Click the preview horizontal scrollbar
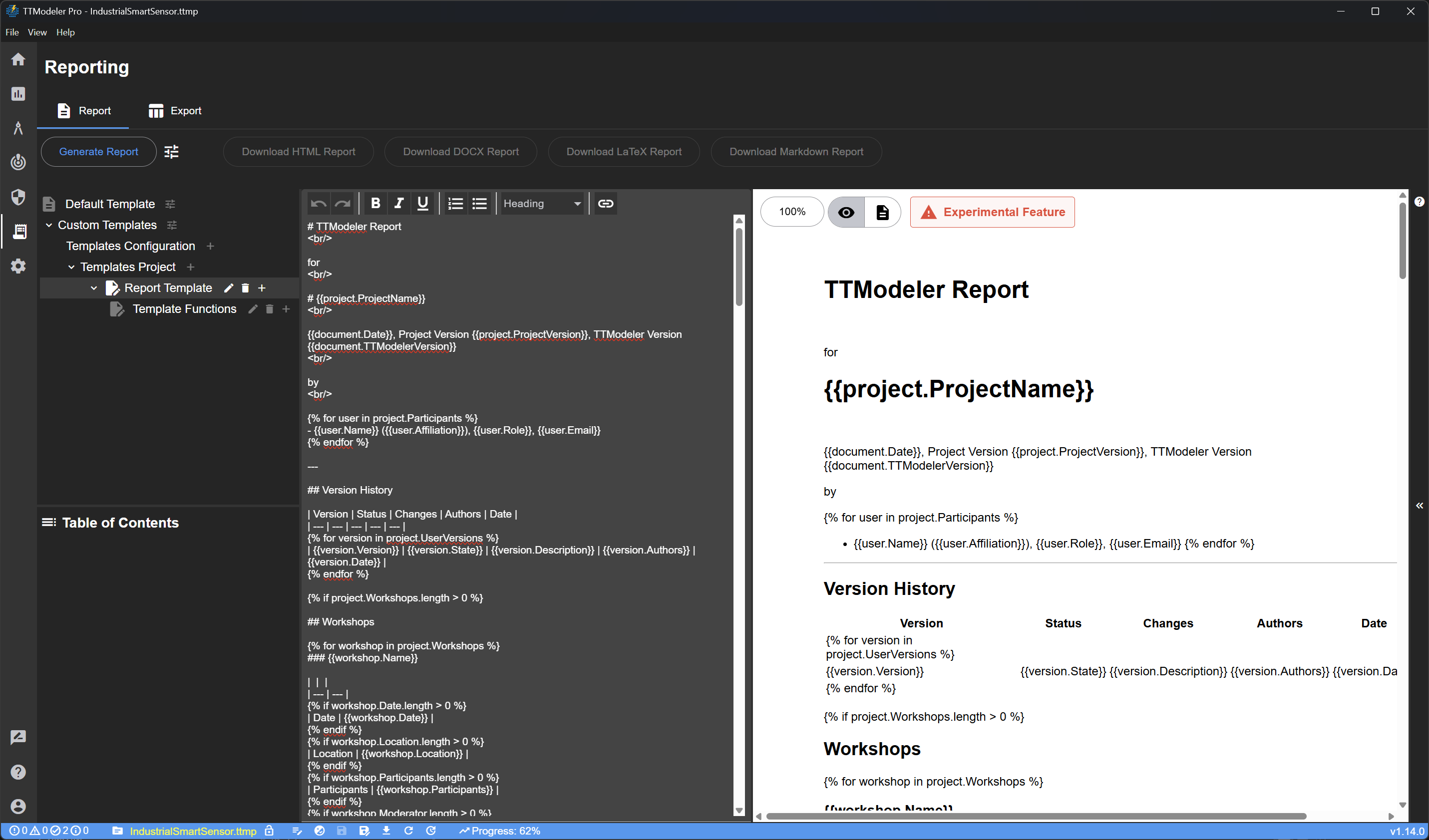Image resolution: width=1429 pixels, height=840 pixels. pyautogui.click(x=1036, y=816)
